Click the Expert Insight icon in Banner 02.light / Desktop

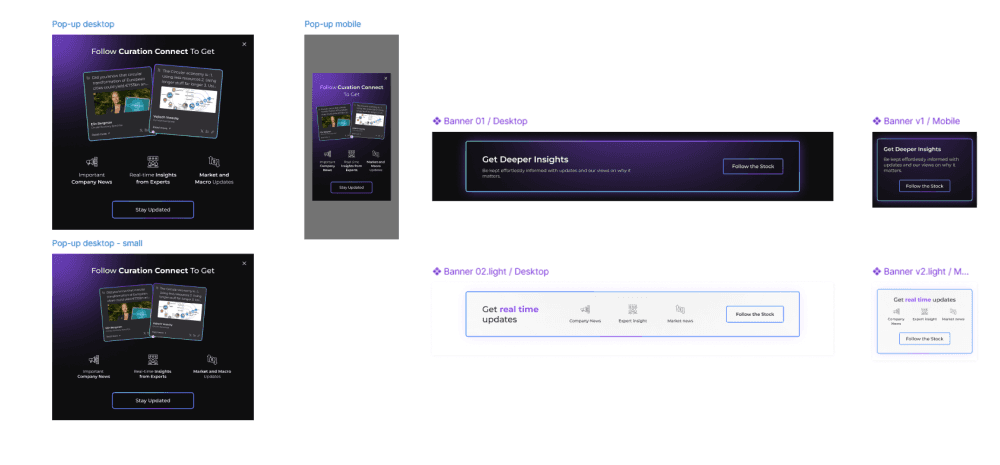click(x=633, y=309)
